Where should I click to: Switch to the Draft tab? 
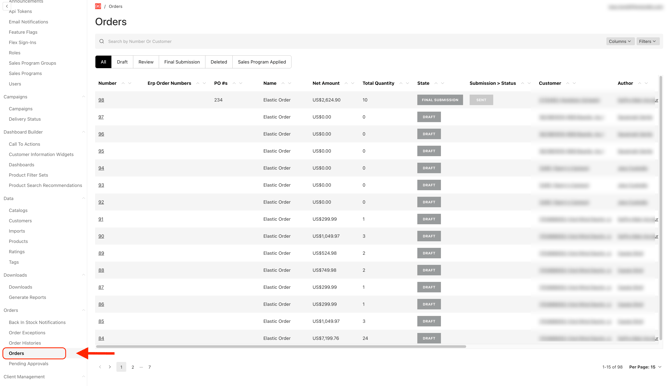(122, 62)
